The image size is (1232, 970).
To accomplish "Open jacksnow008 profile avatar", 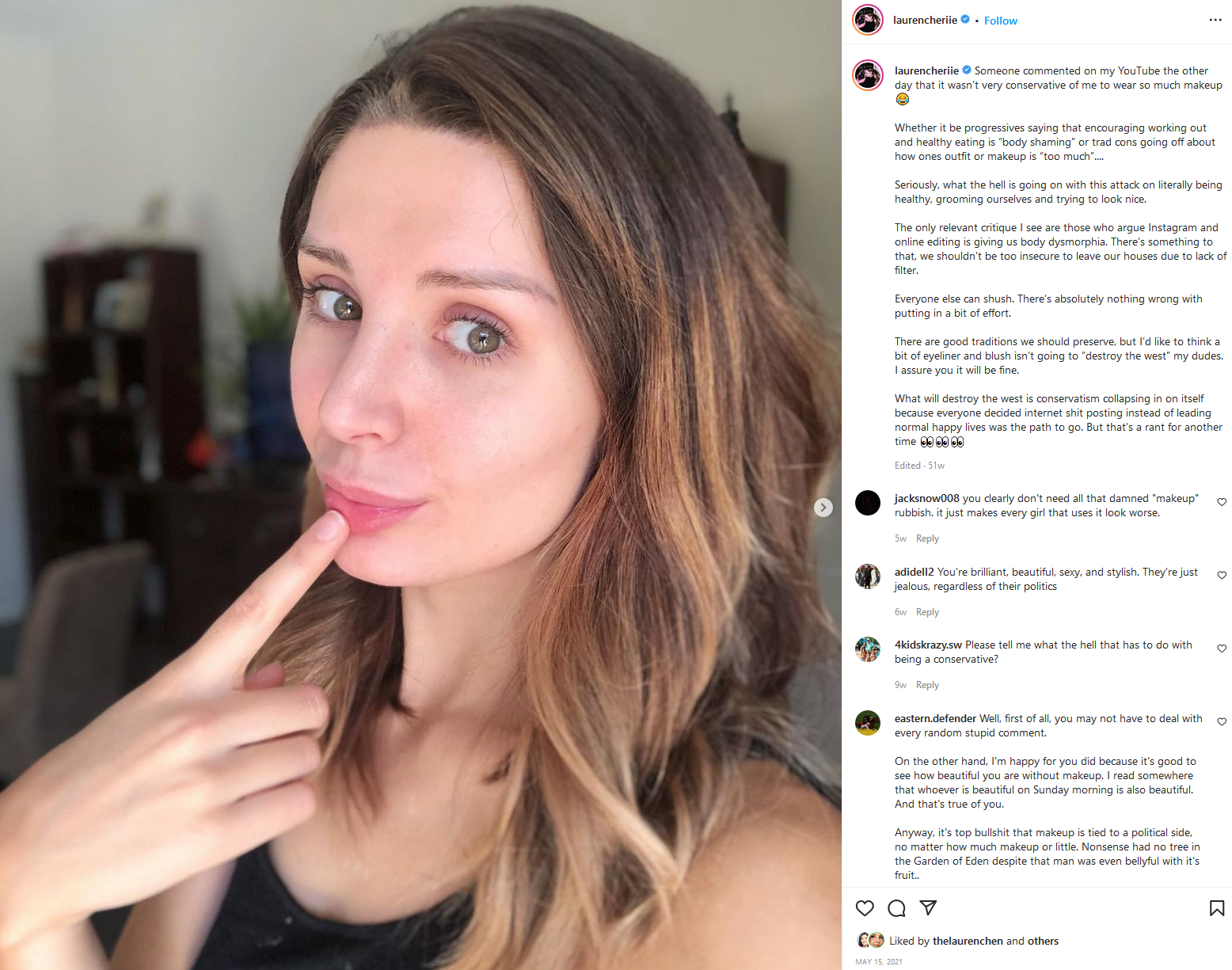I will point(868,503).
